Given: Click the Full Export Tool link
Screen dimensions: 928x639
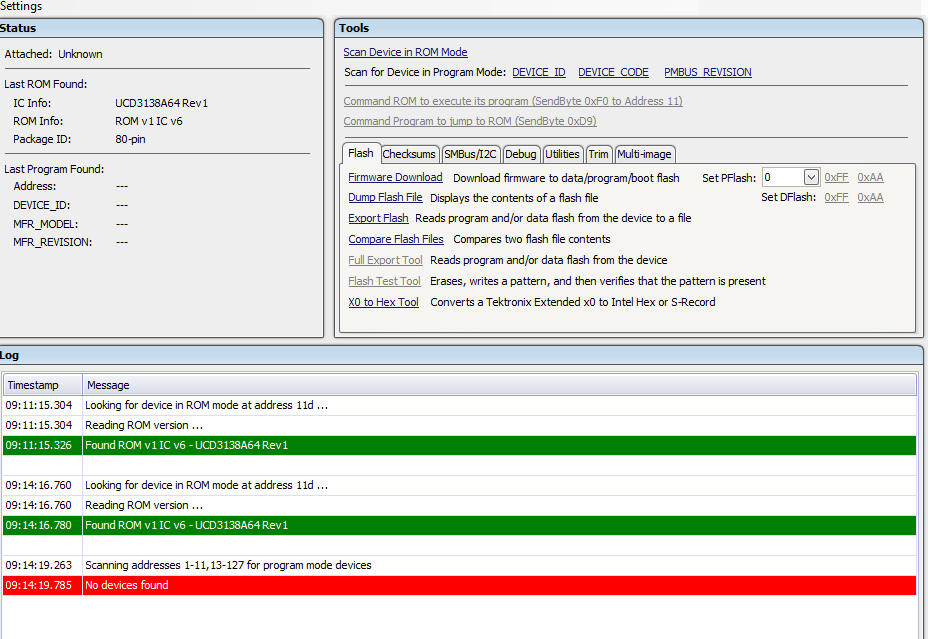Looking at the screenshot, I should [x=385, y=260].
